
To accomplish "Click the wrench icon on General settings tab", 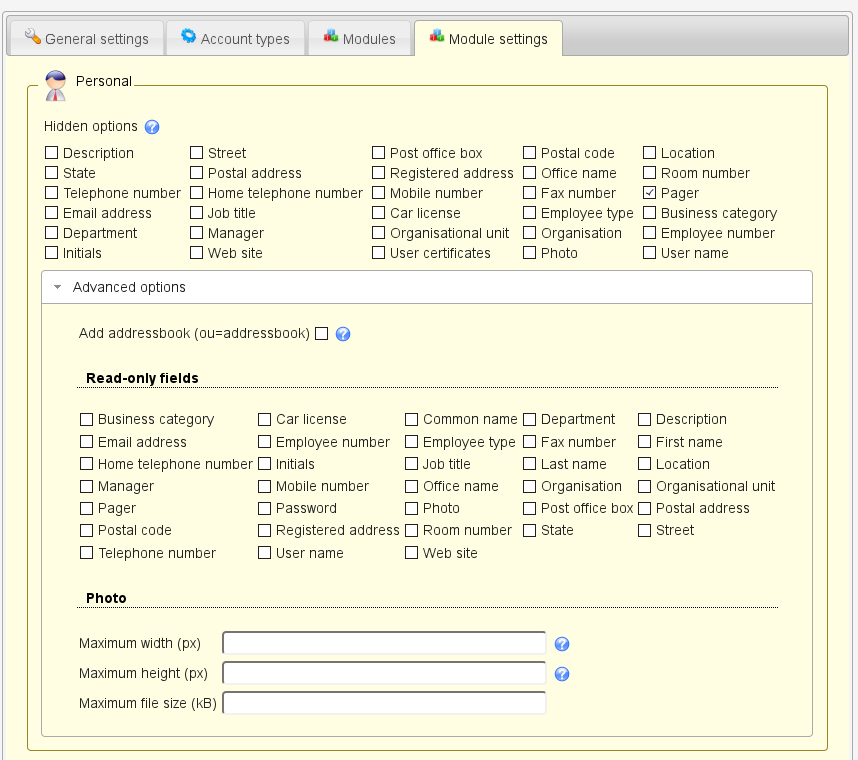I will click(x=32, y=37).
